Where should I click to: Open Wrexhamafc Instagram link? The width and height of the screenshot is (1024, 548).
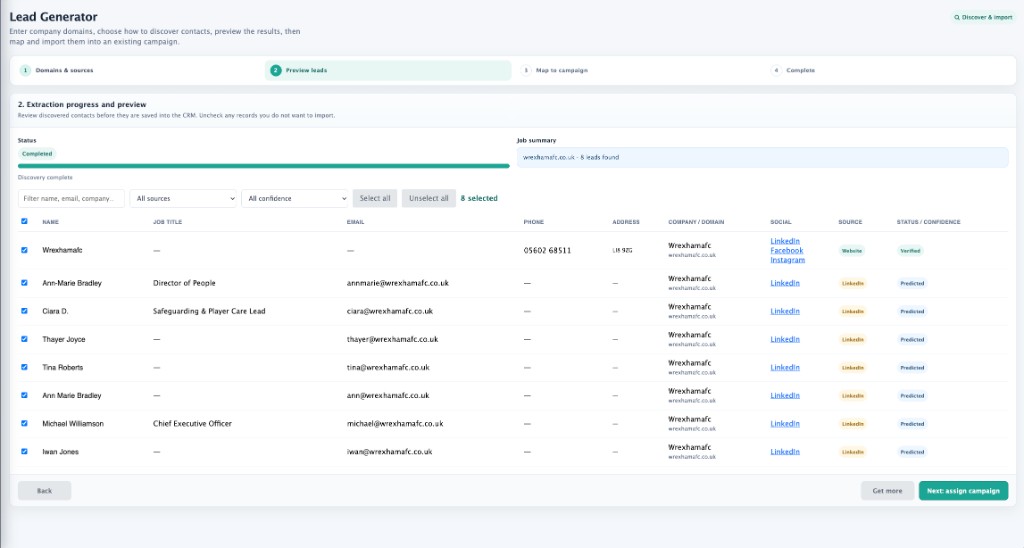[x=788, y=260]
